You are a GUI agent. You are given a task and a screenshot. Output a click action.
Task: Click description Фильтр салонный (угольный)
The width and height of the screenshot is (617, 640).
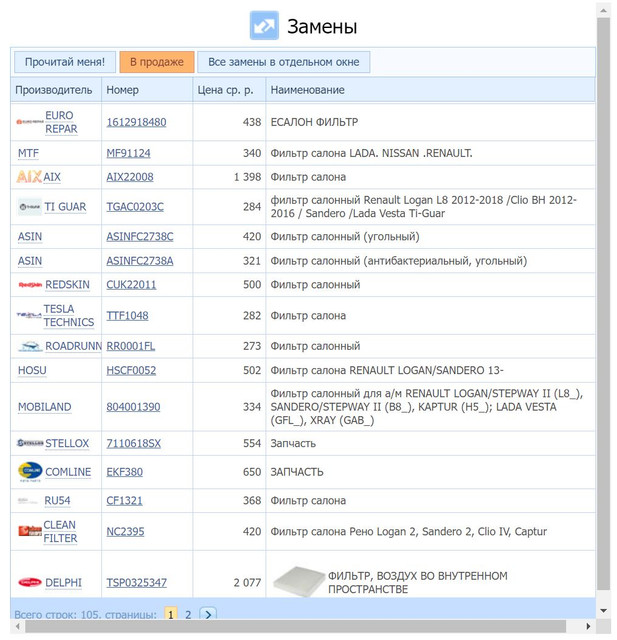point(345,237)
